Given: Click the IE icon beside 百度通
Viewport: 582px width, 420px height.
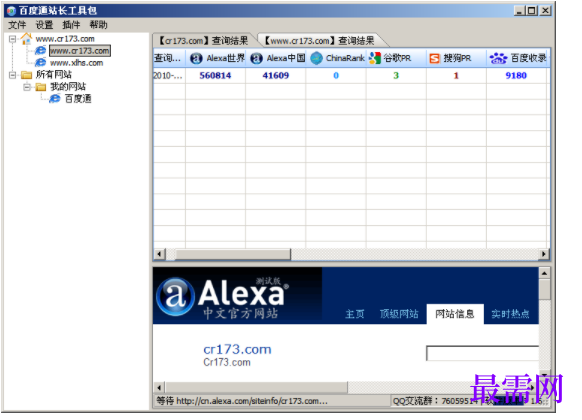Looking at the screenshot, I should [55, 99].
